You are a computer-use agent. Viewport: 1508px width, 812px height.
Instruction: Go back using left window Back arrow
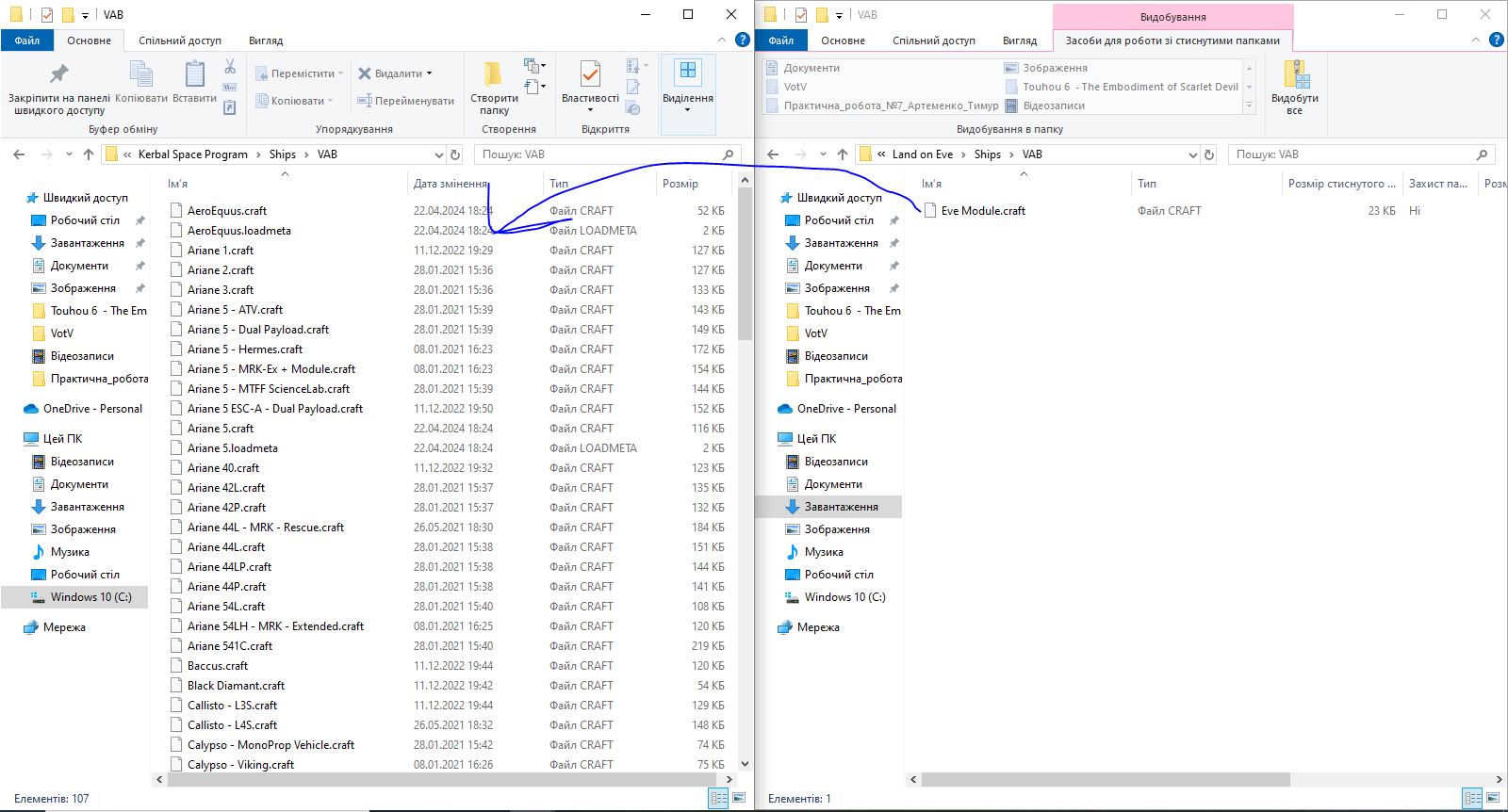coord(20,154)
